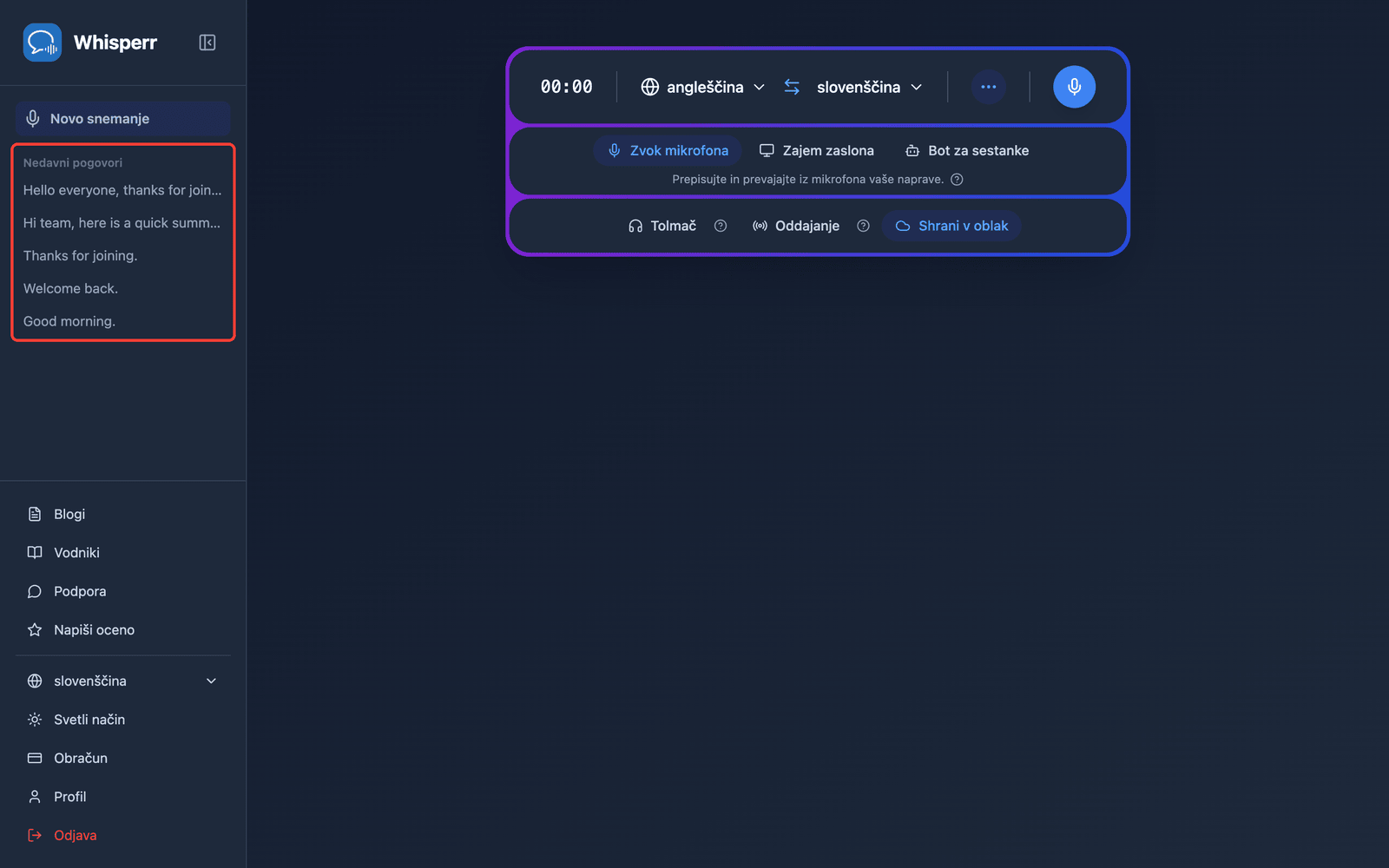Toggle the Tolmač interpreter option

[662, 226]
